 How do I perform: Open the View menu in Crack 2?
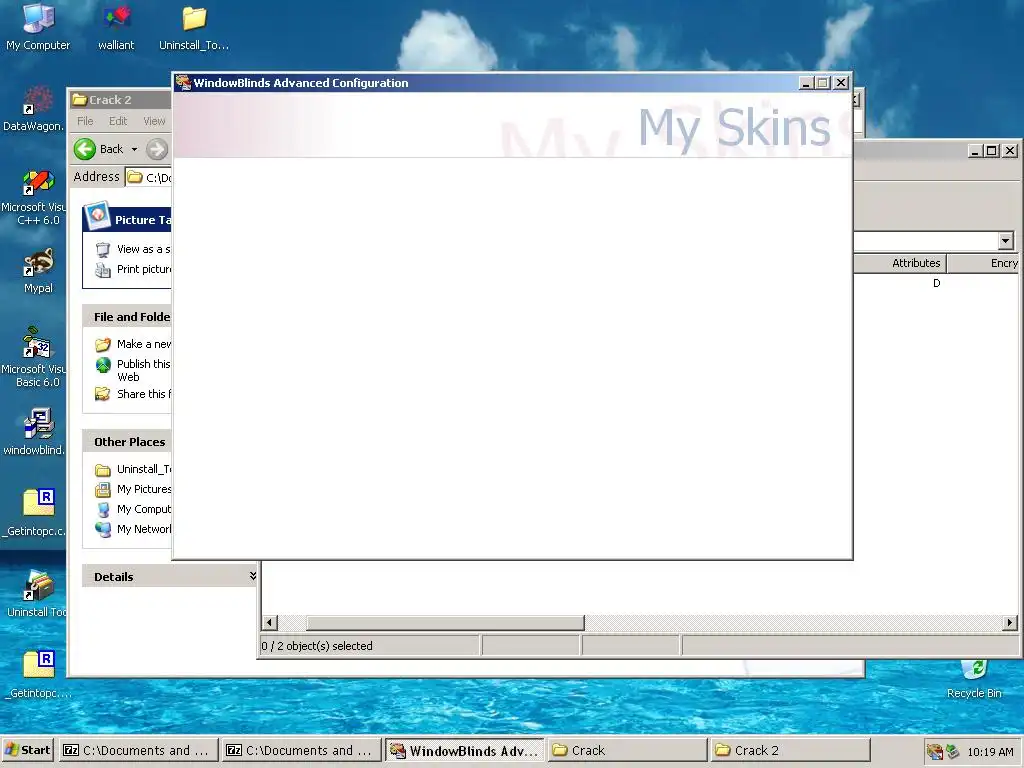coord(154,121)
